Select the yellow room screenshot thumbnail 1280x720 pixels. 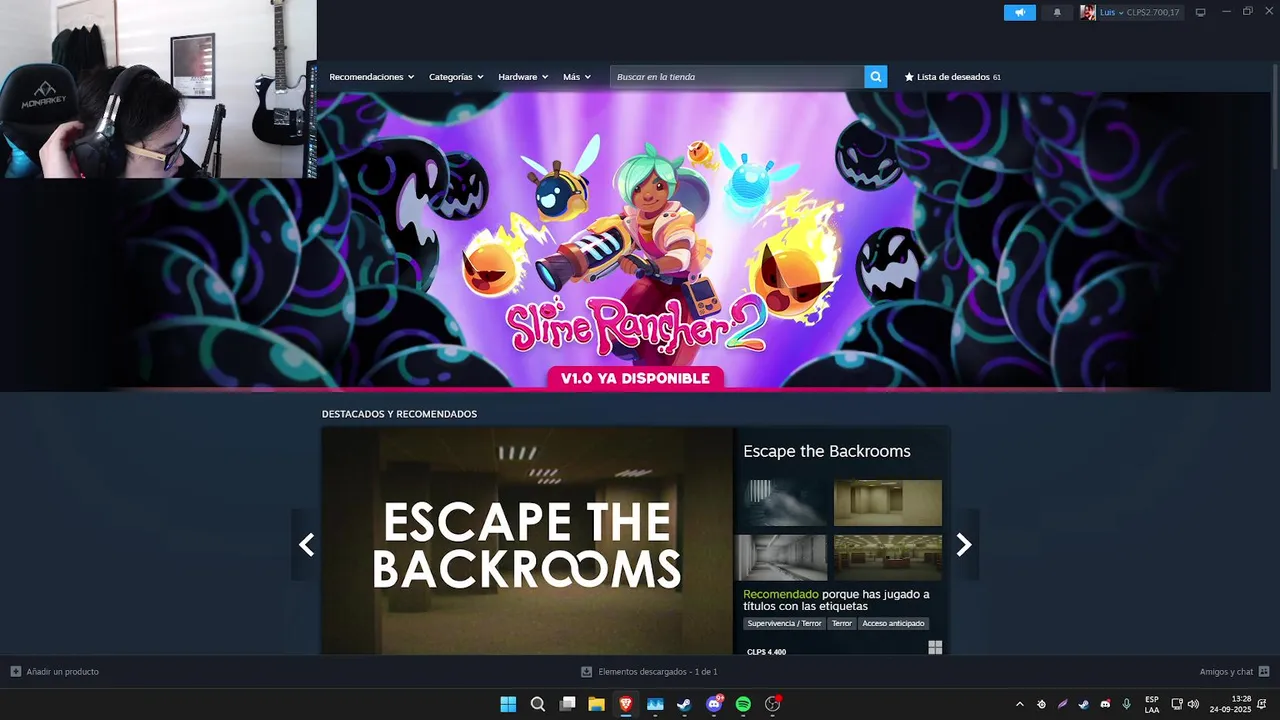(x=888, y=503)
